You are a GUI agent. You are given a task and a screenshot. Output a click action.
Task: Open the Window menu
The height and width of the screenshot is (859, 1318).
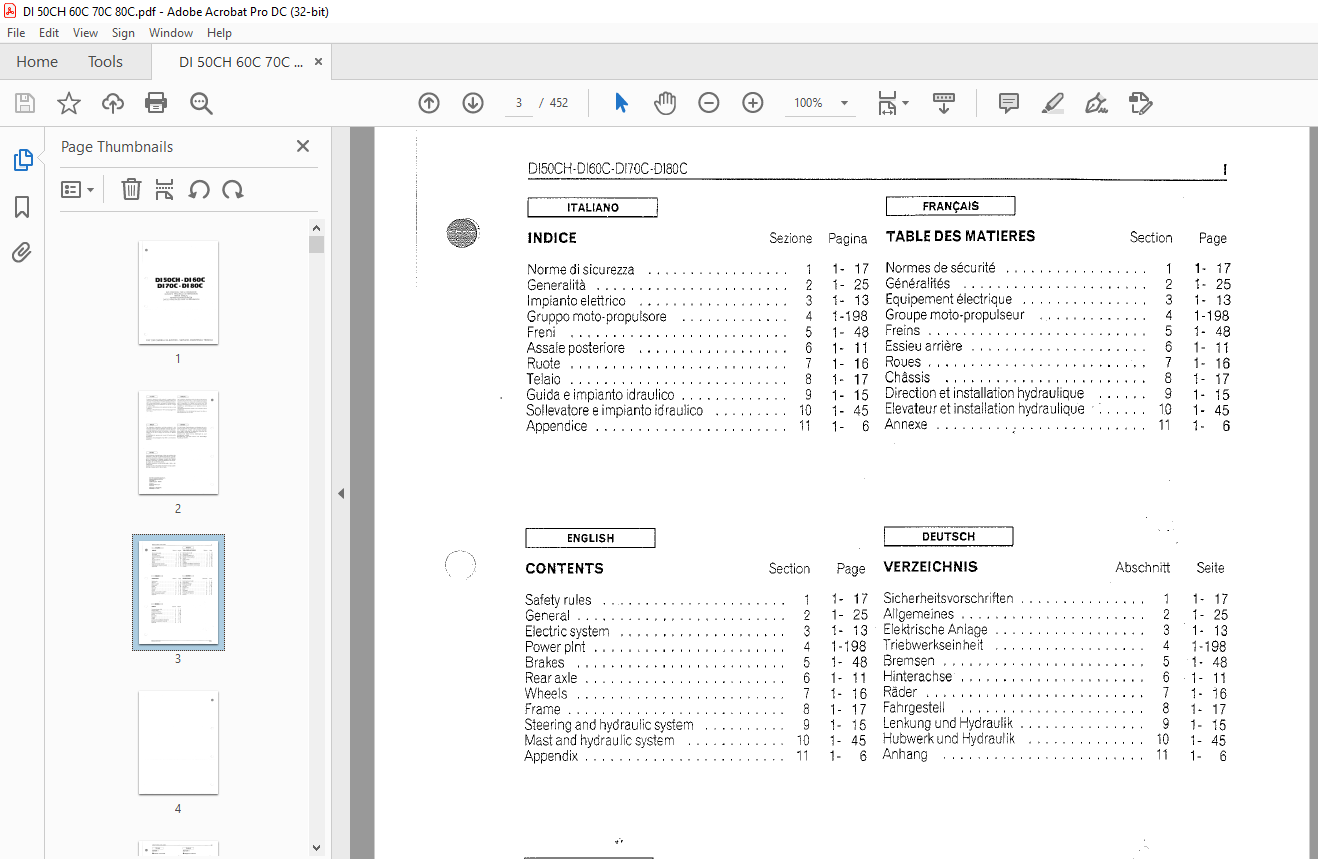pyautogui.click(x=171, y=33)
